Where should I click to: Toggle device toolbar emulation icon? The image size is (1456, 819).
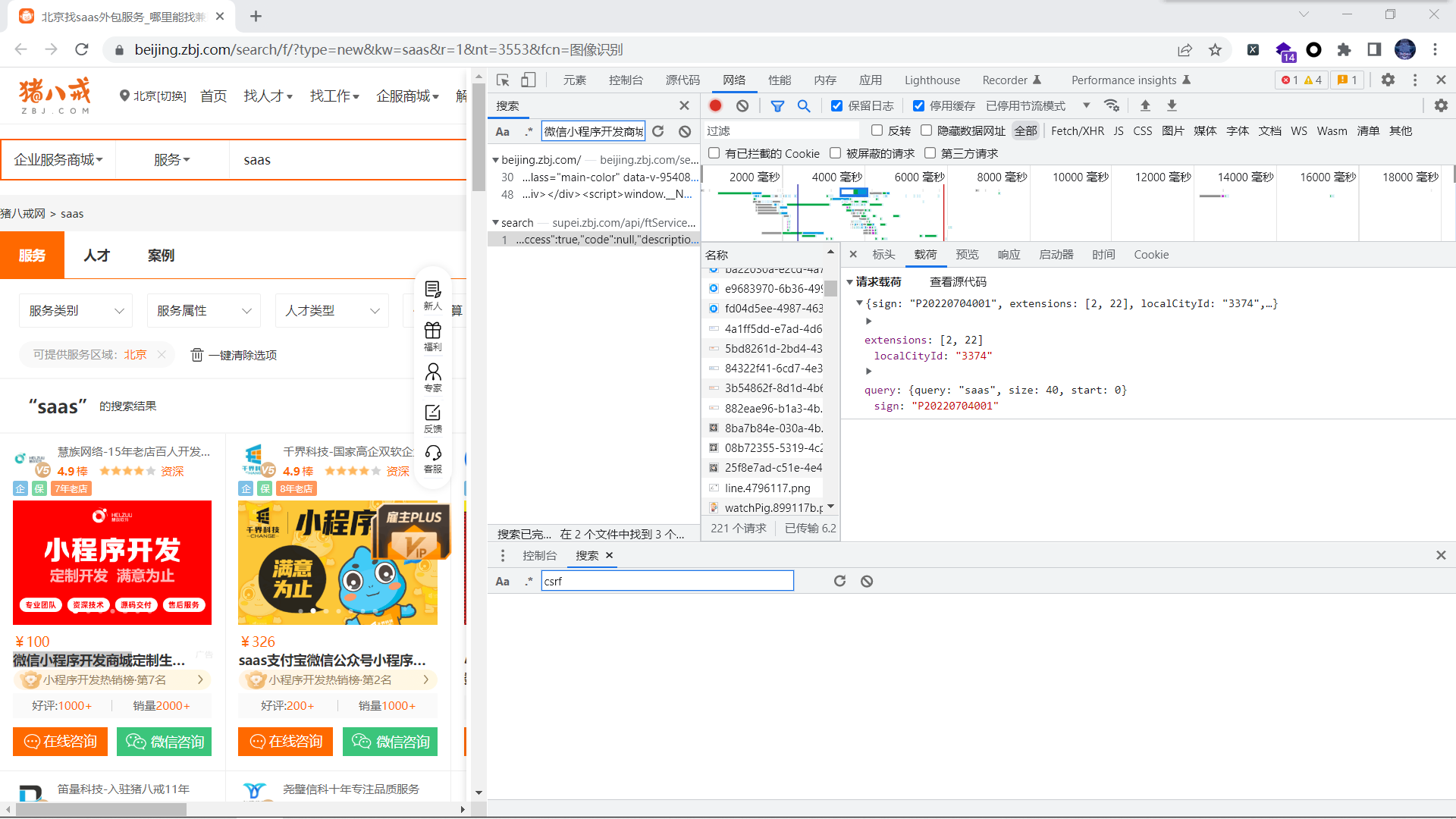pyautogui.click(x=528, y=80)
